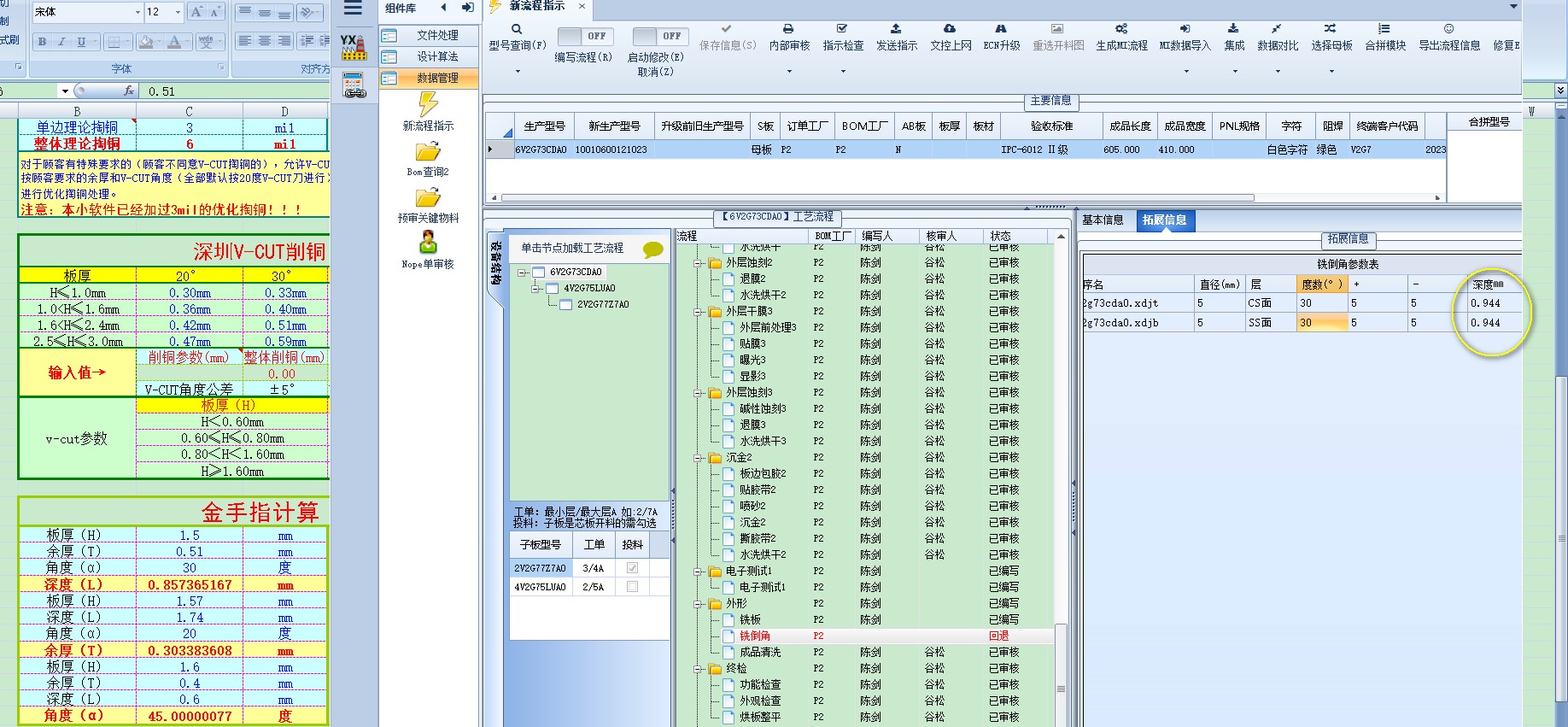The height and width of the screenshot is (727, 1568).
Task: Click the 选择母板 shuffle icon
Action: (x=1331, y=29)
